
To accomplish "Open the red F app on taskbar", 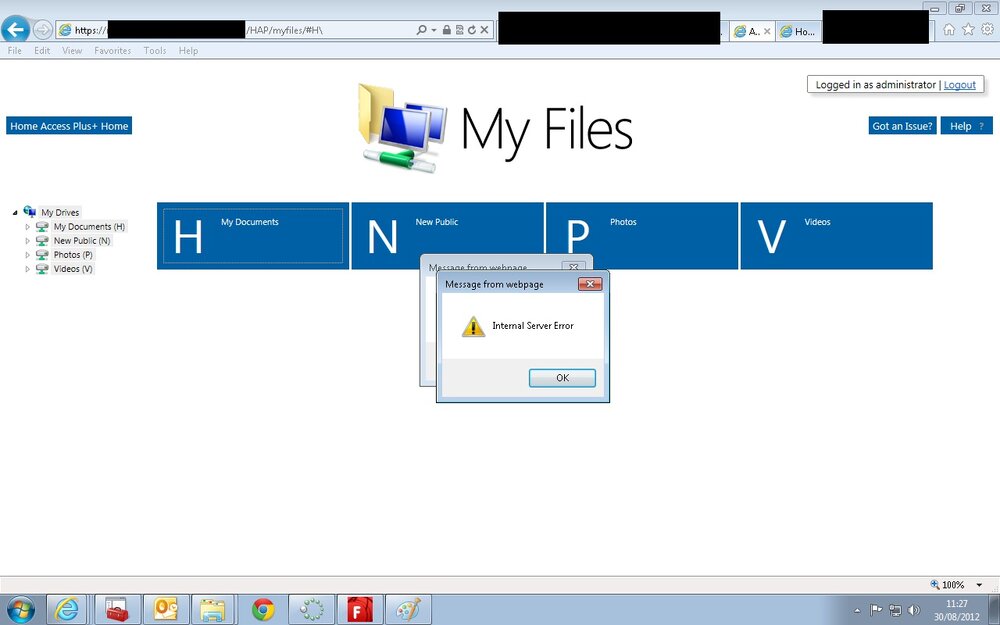I will (360, 610).
